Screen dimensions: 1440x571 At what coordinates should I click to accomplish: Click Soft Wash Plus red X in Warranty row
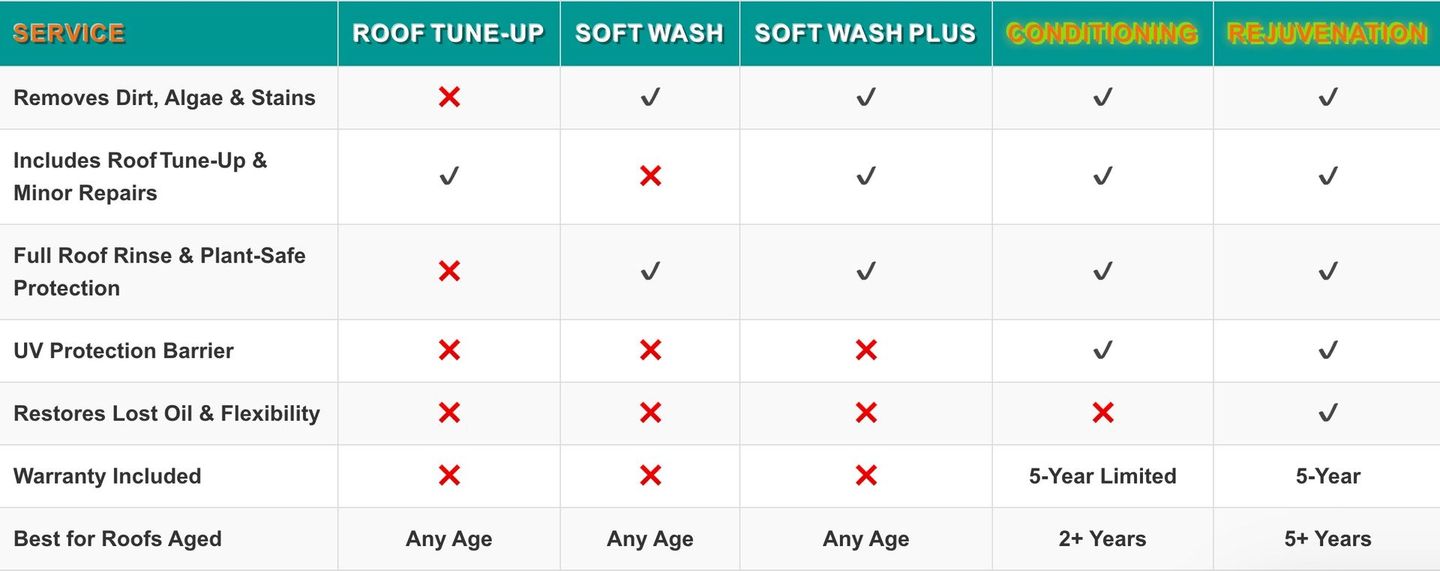[x=866, y=476]
